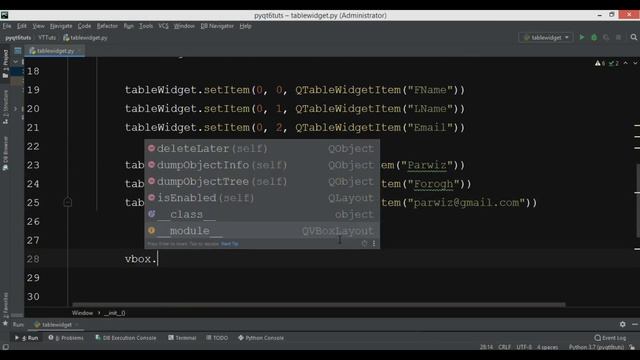Open the Navigate menu
The height and width of the screenshot is (360, 640).
pos(61,26)
